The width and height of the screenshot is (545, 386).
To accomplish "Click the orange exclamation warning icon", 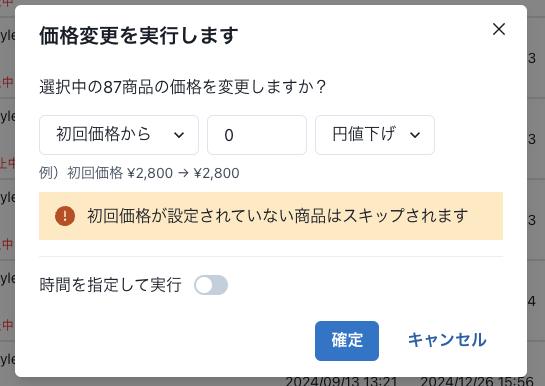I will 65,216.
